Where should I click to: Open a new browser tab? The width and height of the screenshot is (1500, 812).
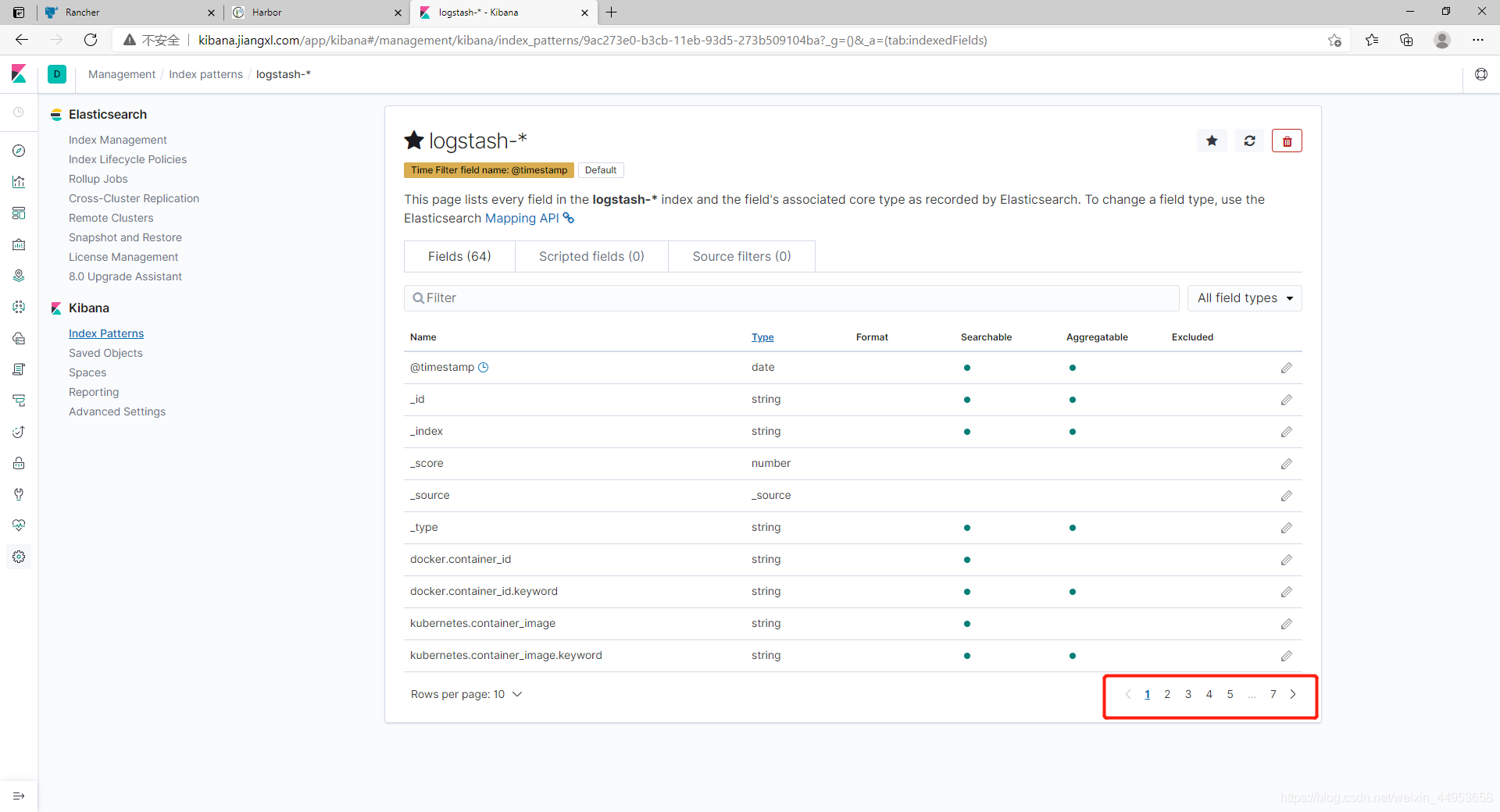(611, 12)
